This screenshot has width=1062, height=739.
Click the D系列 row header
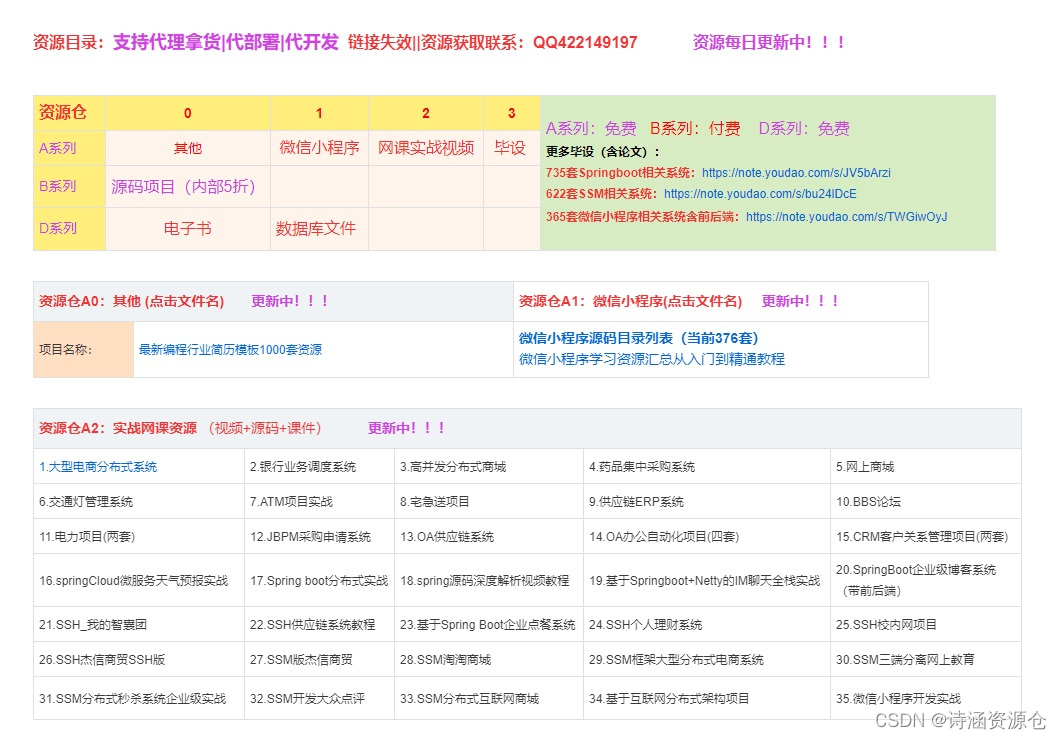(x=69, y=229)
